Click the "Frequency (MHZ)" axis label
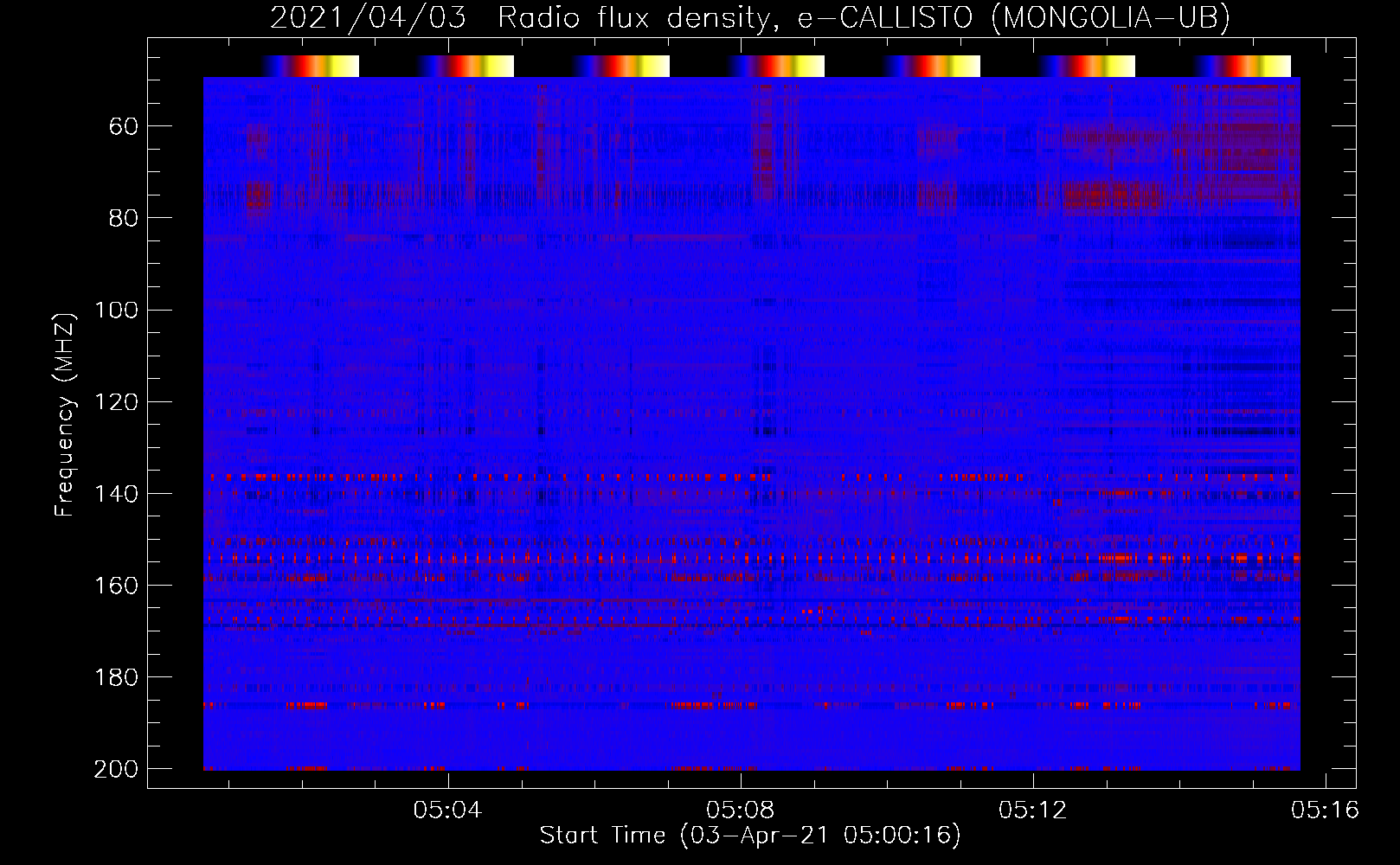1400x865 pixels. click(65, 414)
